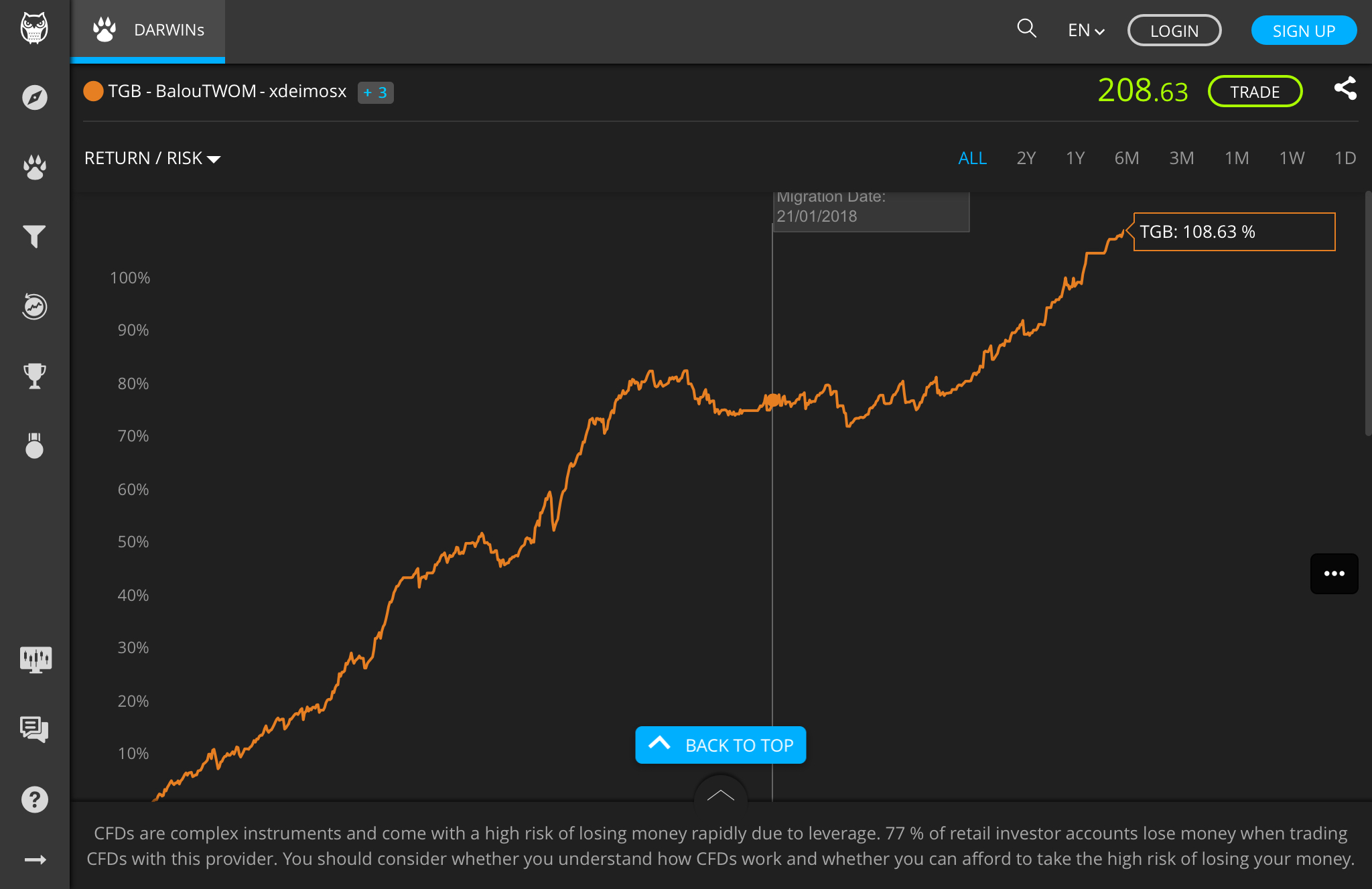Screen dimensions: 1372x889
Task: Click the share icon
Action: [x=1345, y=88]
